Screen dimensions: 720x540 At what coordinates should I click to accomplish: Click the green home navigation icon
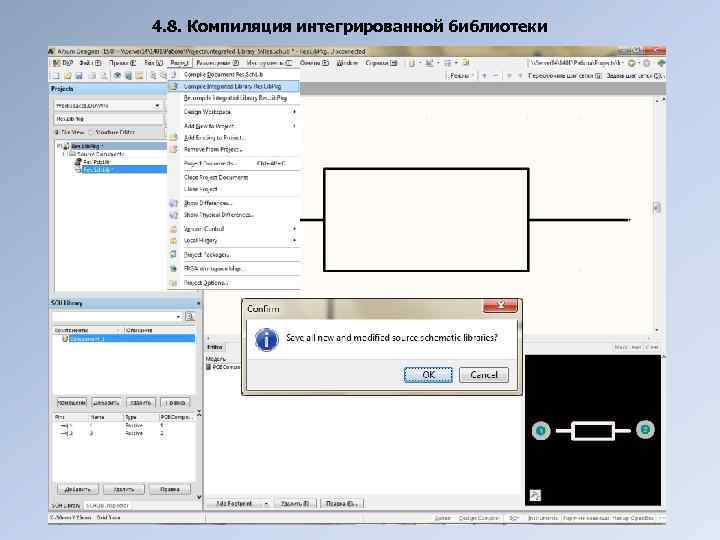click(x=662, y=63)
